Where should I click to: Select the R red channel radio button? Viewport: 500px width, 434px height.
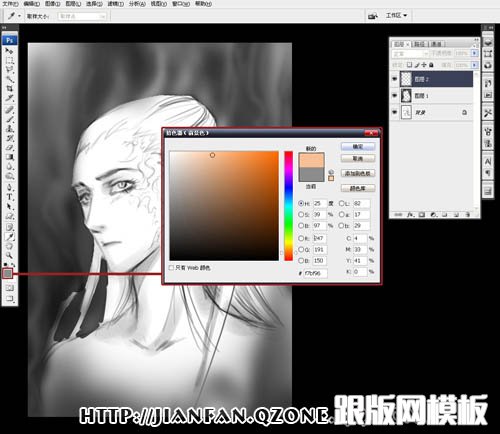(x=301, y=238)
